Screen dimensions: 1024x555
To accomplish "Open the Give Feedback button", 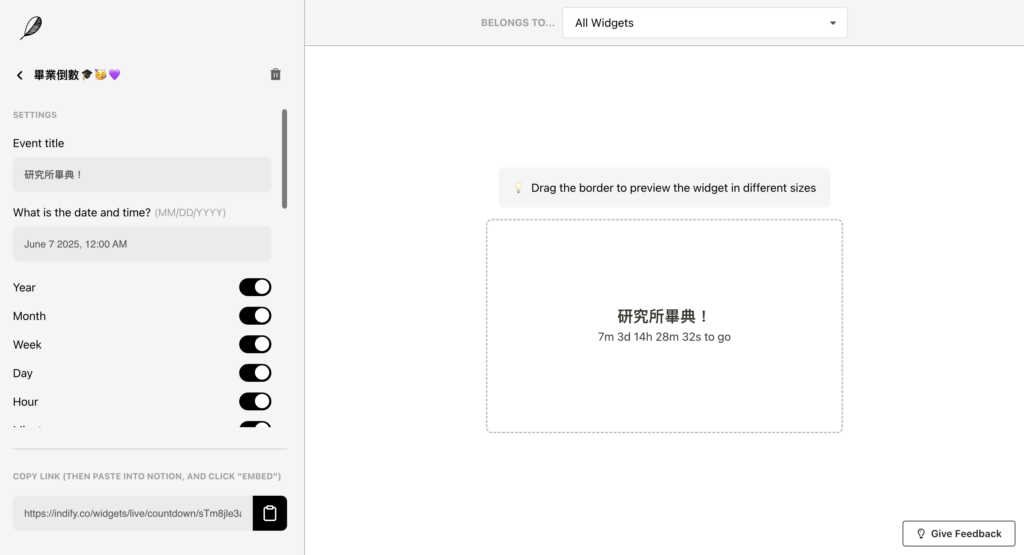I will (x=958, y=533).
